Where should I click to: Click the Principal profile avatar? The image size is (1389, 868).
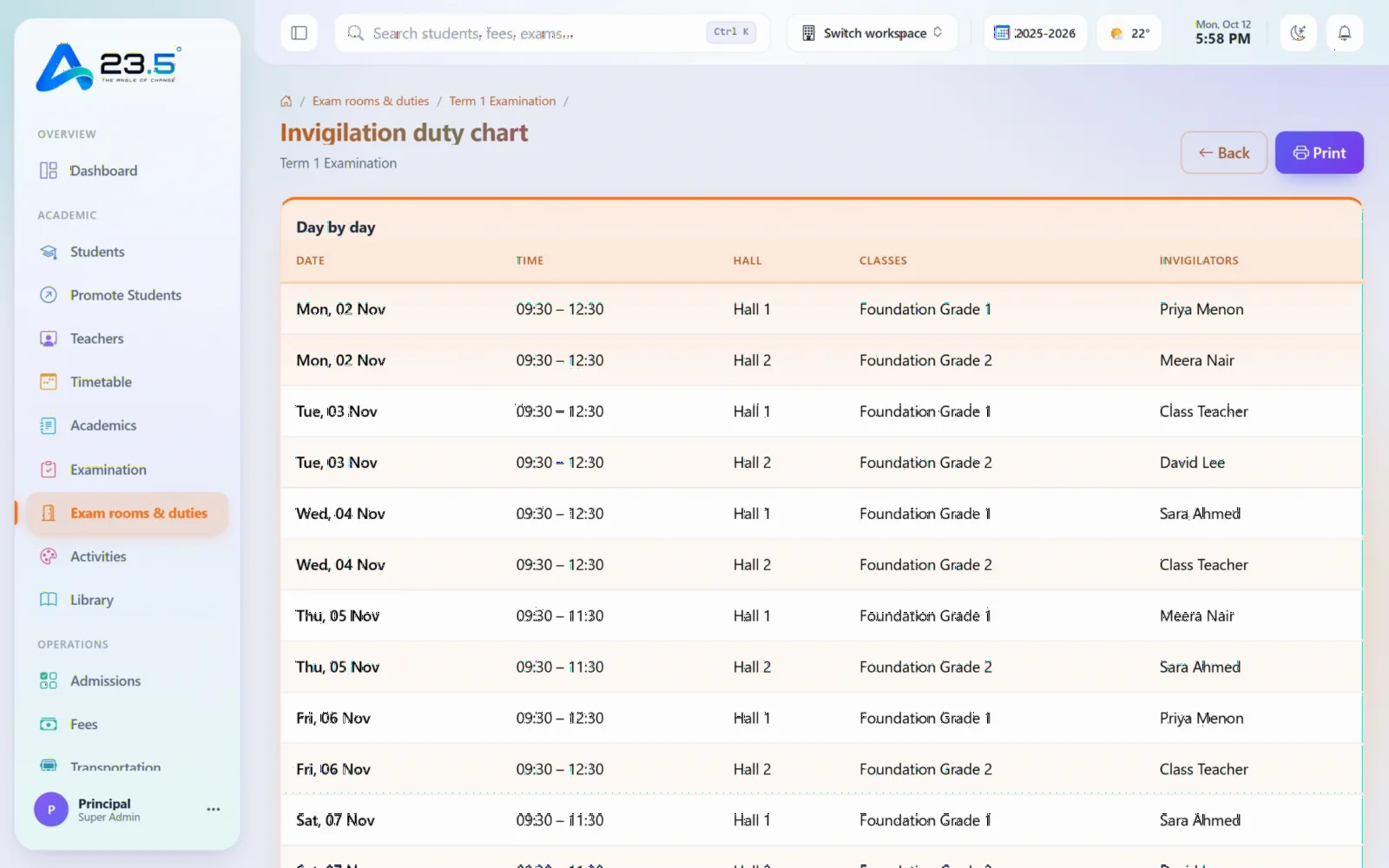click(x=51, y=809)
